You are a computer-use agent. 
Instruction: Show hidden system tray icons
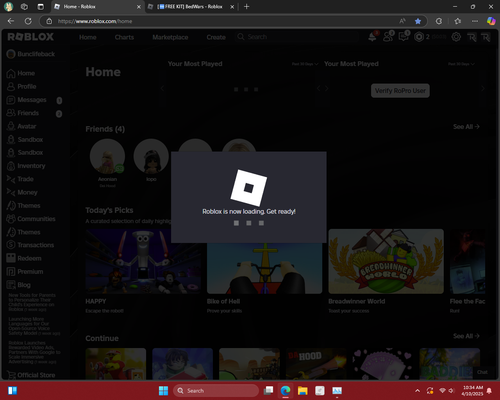[x=417, y=390]
